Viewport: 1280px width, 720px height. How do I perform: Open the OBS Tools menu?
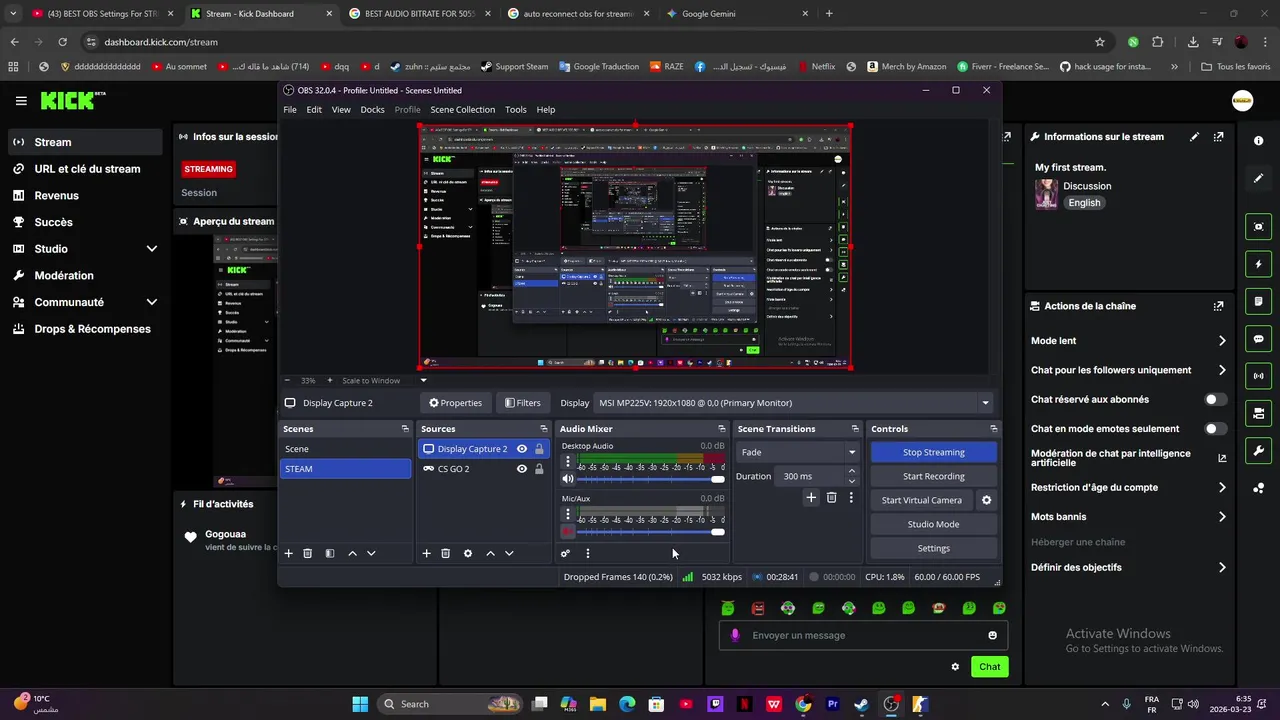tap(515, 110)
